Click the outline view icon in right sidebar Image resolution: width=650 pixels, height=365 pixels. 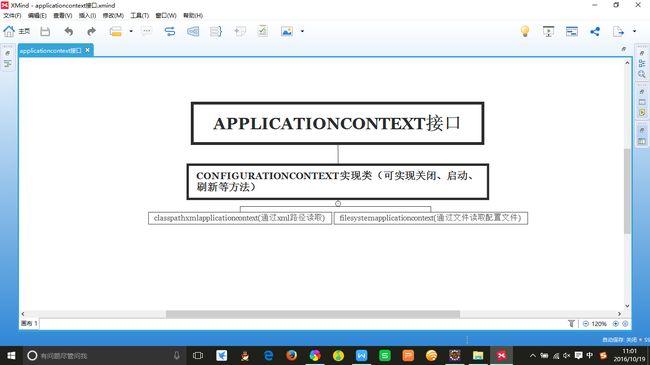pos(642,63)
